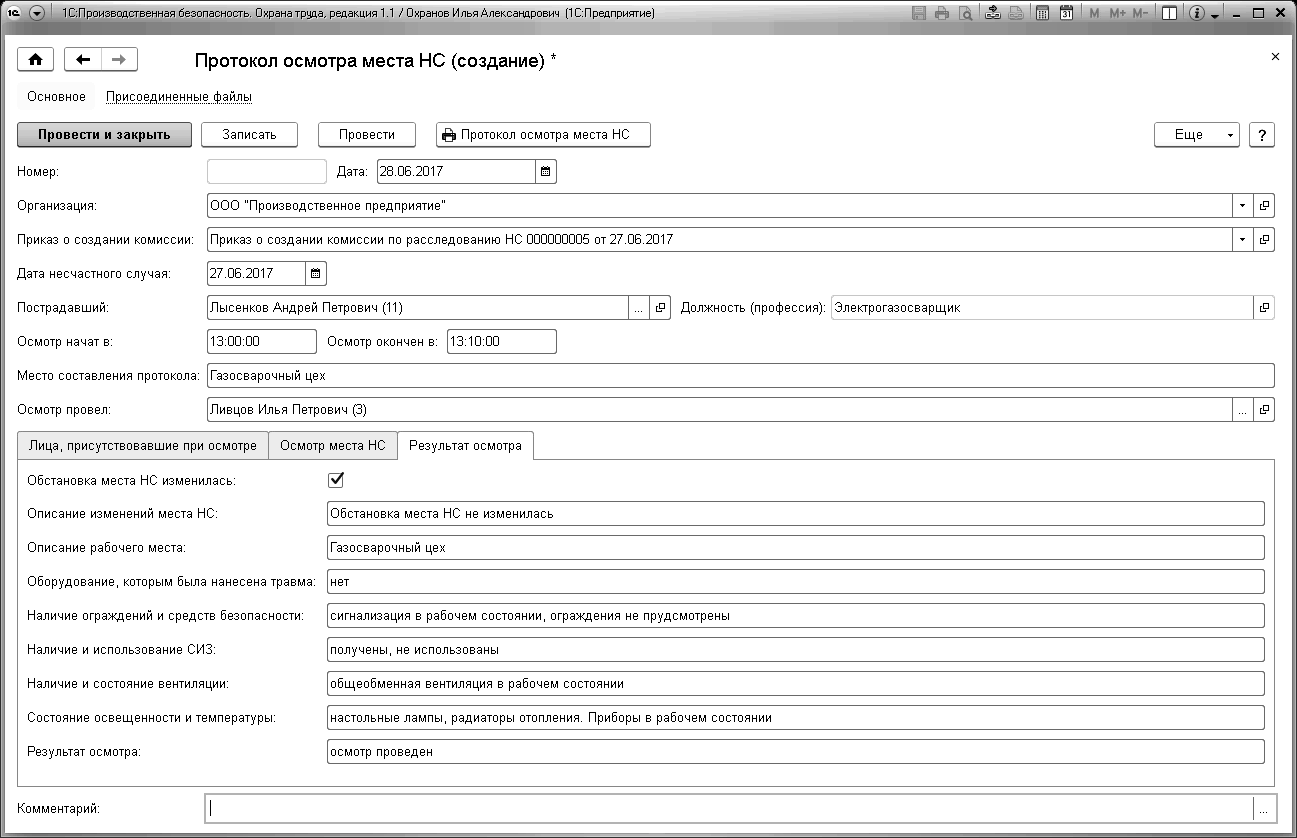Click the Провести button
Image resolution: width=1297 pixels, height=838 pixels.
click(x=367, y=135)
